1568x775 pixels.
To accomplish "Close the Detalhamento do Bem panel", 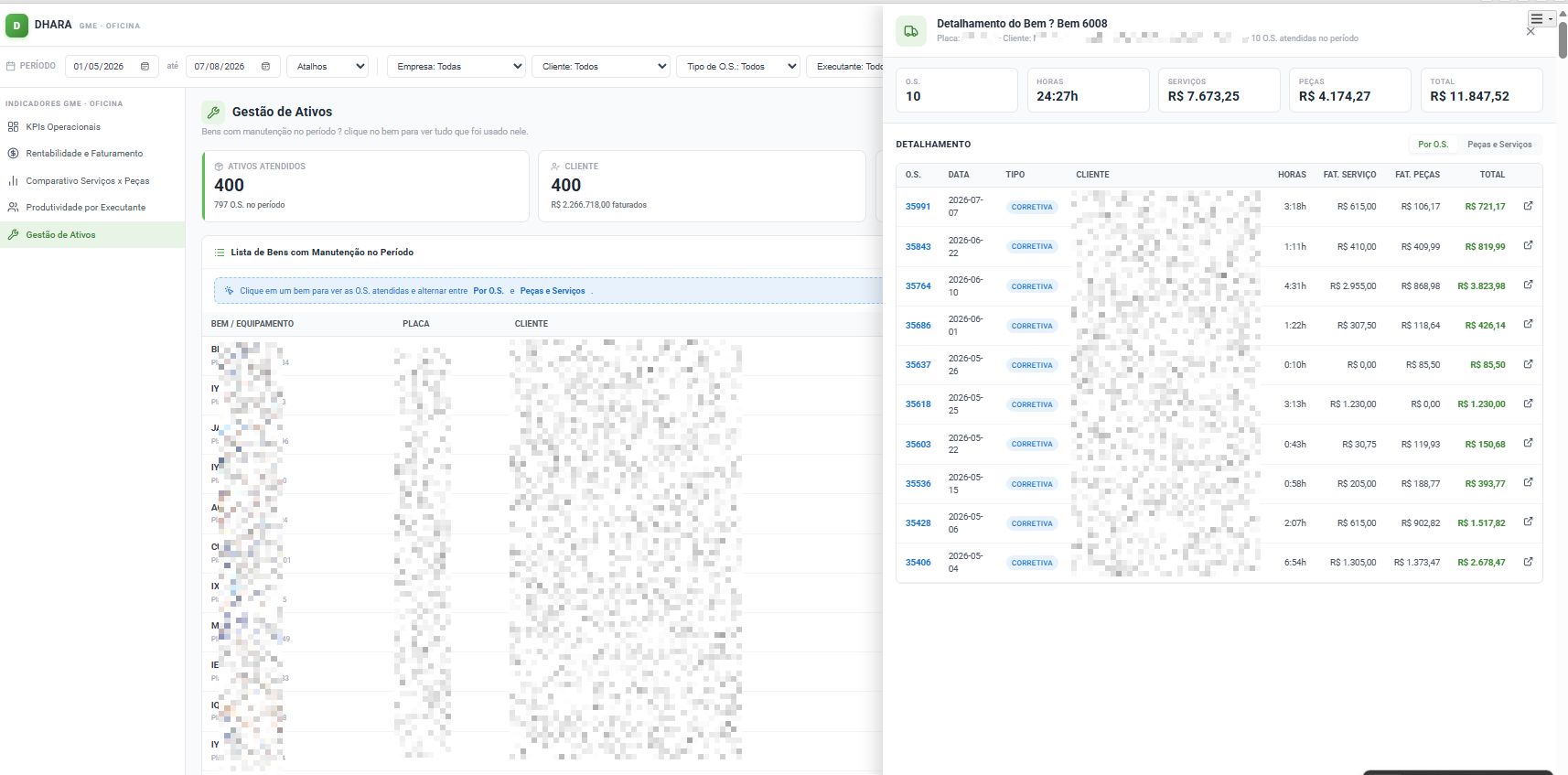I will pyautogui.click(x=1530, y=32).
